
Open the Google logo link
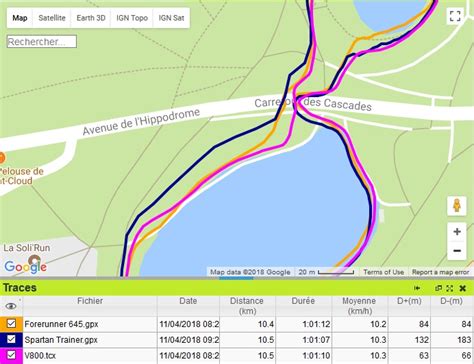coord(25,266)
